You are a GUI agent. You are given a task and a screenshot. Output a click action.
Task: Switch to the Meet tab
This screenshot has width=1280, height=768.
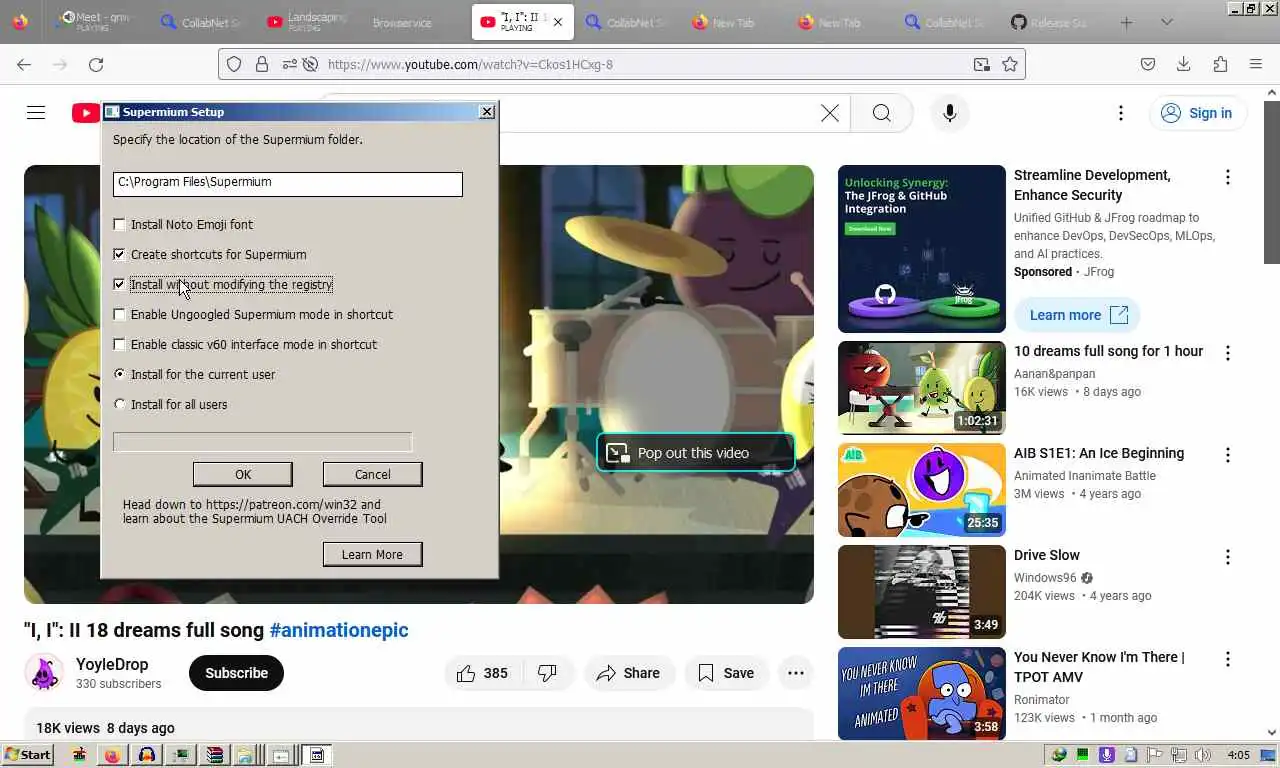(x=95, y=22)
